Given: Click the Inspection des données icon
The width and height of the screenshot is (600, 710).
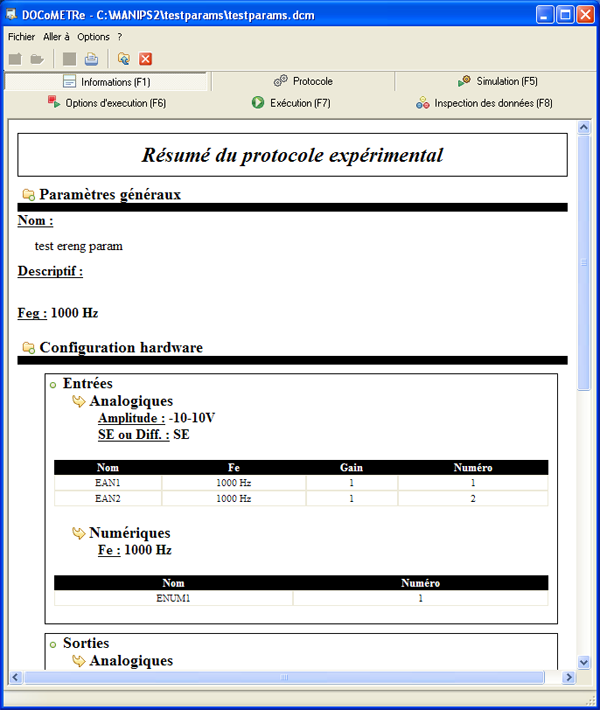Looking at the screenshot, I should (x=422, y=103).
